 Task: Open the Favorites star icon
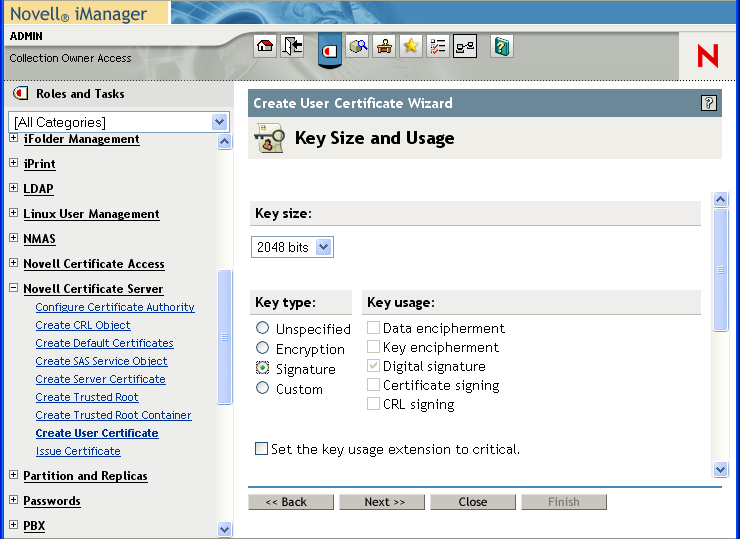click(411, 46)
